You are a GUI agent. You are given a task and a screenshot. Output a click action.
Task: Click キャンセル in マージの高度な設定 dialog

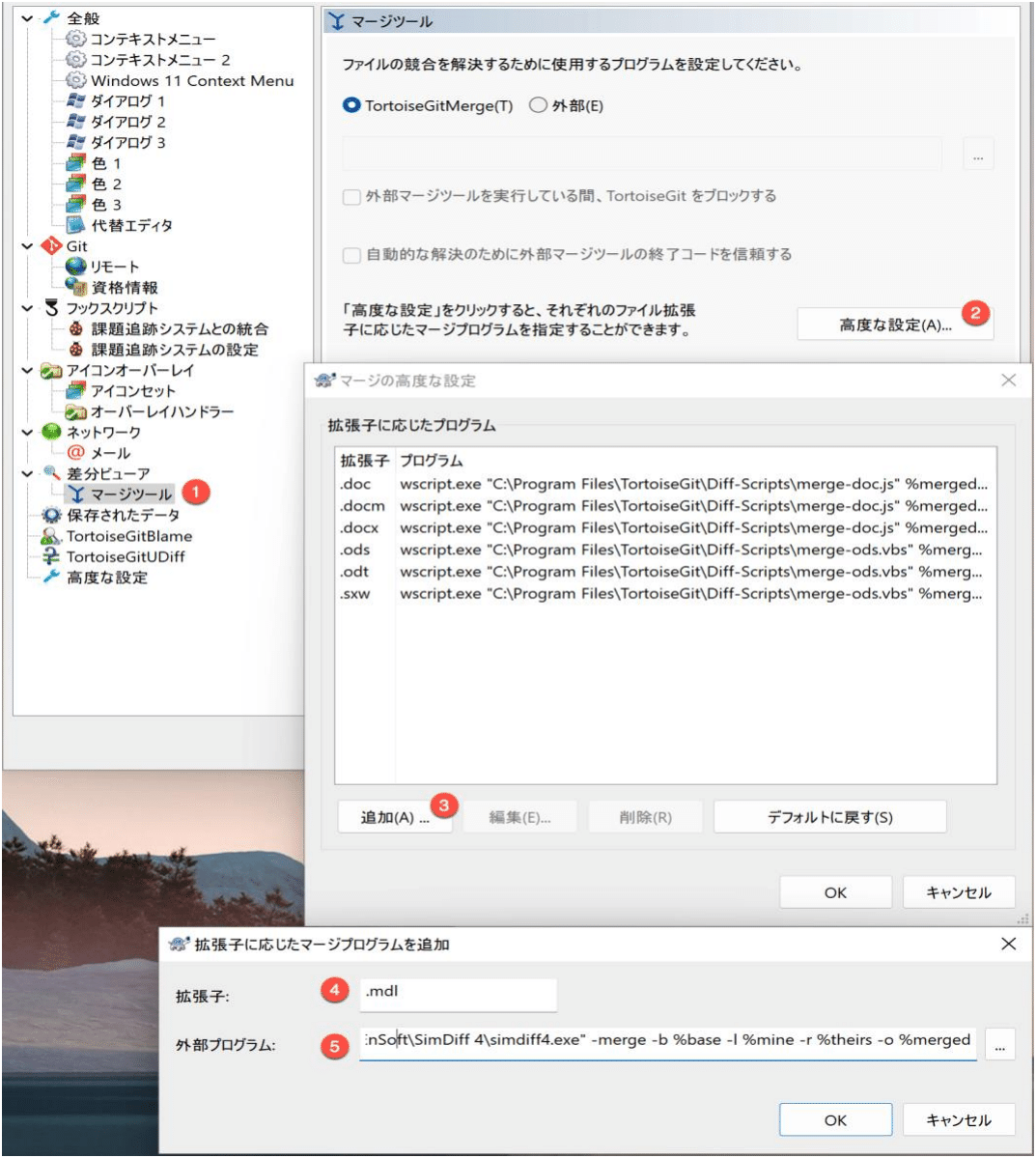[959, 892]
